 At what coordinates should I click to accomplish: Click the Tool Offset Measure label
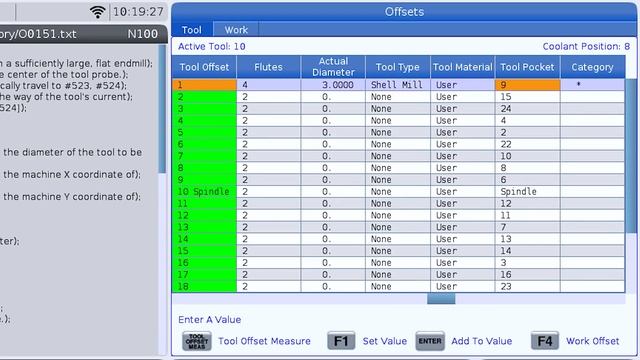264,341
